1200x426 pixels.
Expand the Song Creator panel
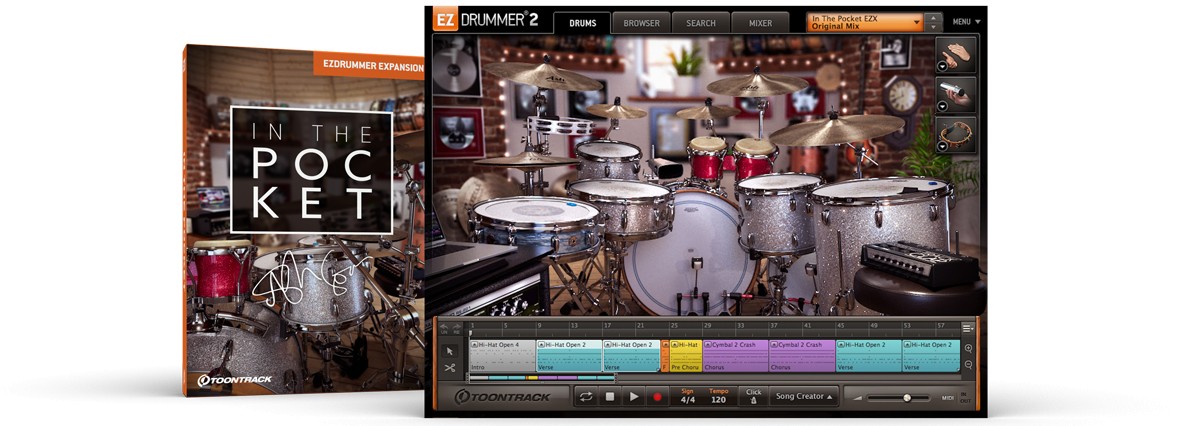[x=805, y=397]
